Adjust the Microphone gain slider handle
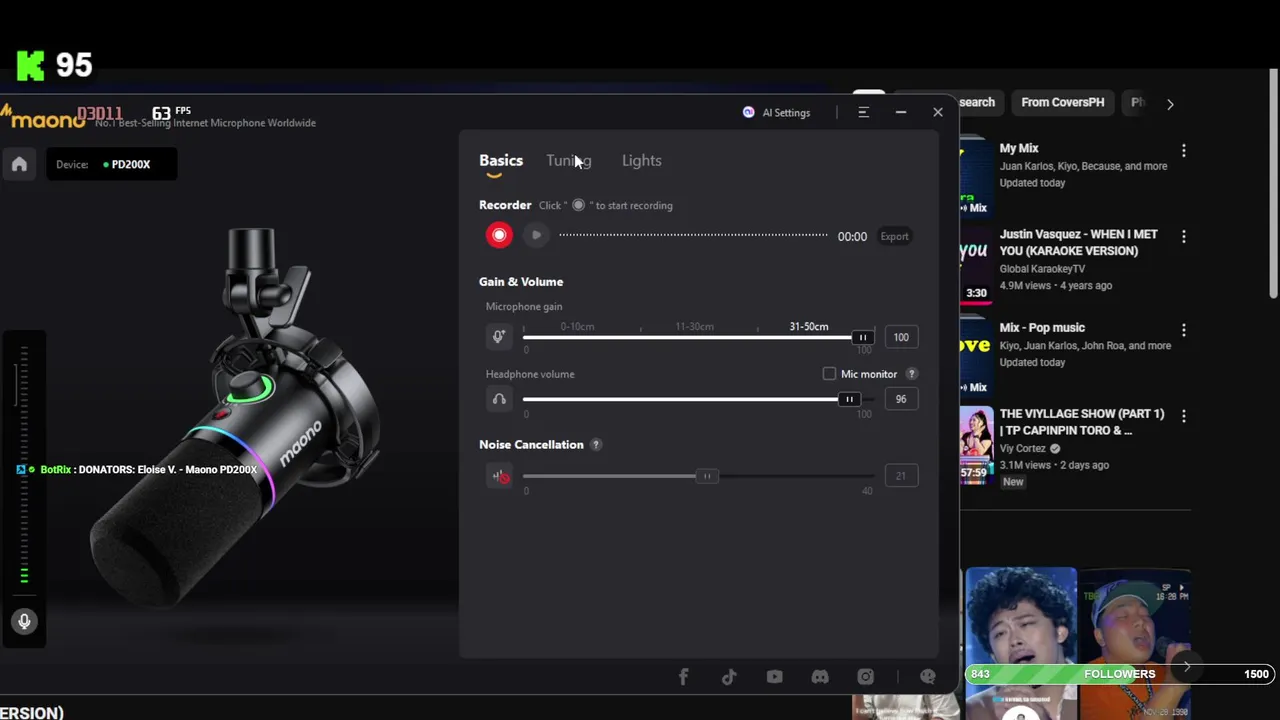This screenshot has height=720, width=1280. click(x=862, y=338)
